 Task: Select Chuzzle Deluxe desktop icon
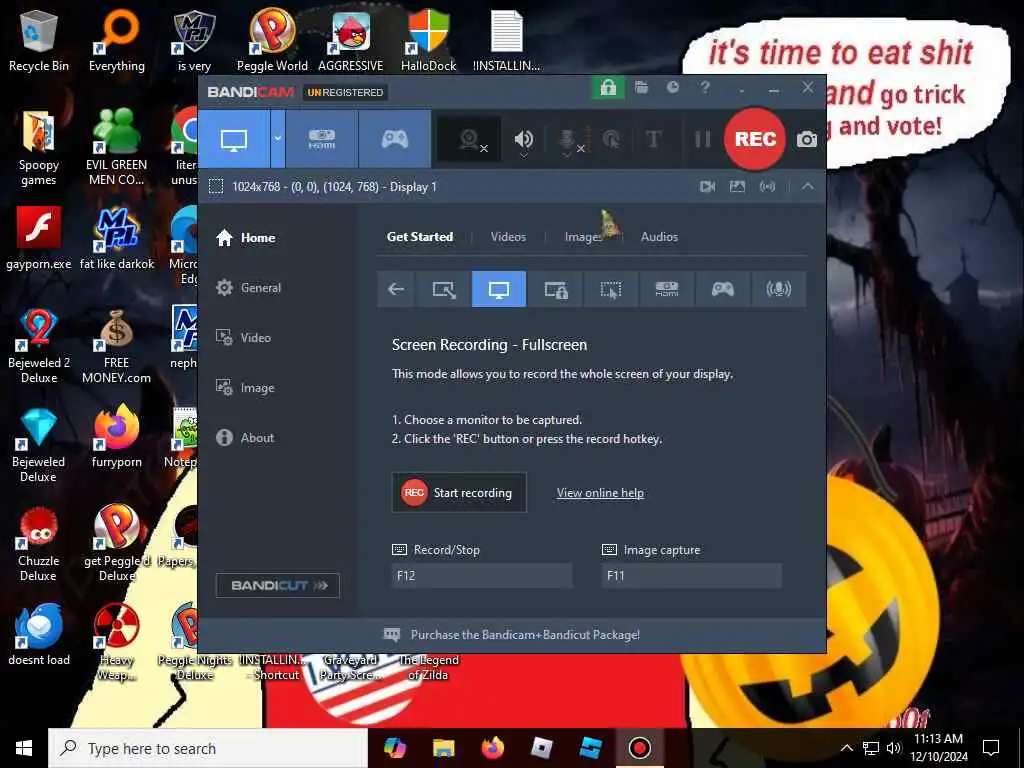(x=39, y=544)
